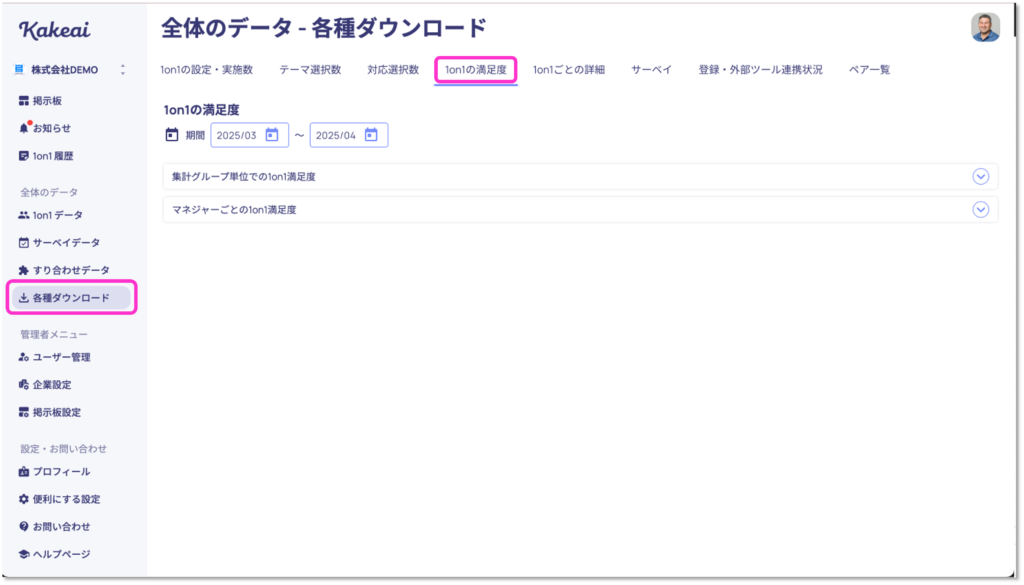
Task: Click the Kakeai logo
Action: pyautogui.click(x=55, y=29)
